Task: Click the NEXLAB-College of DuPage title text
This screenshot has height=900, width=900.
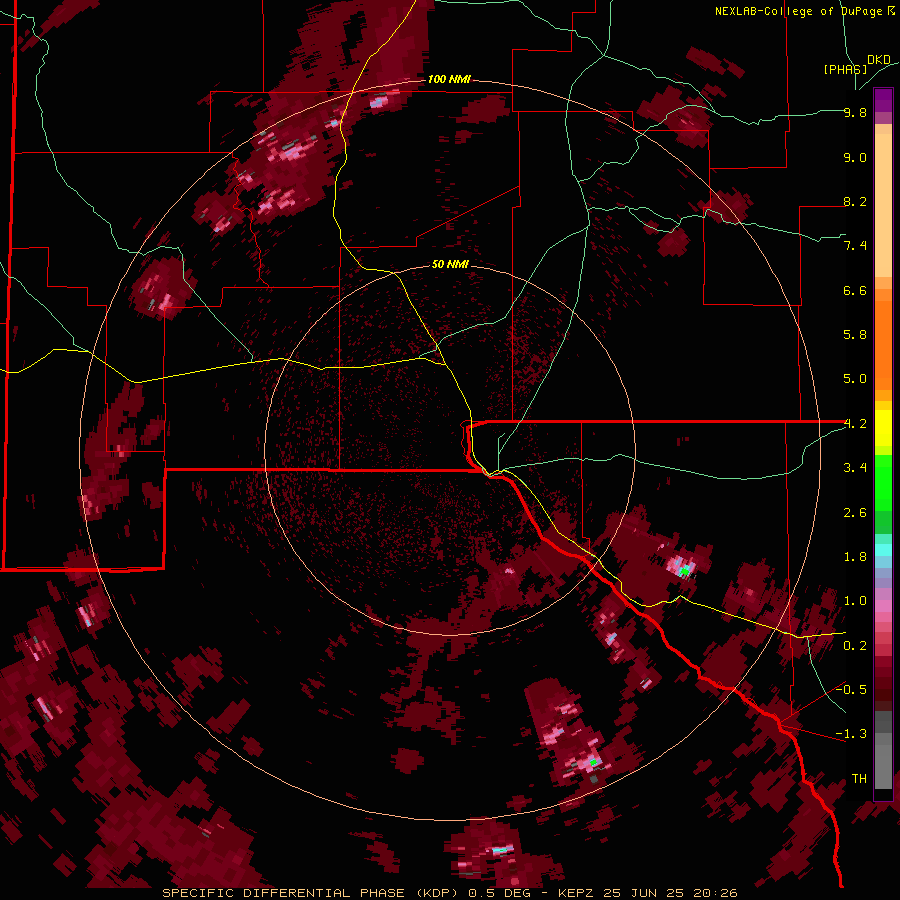Action: pyautogui.click(x=800, y=11)
